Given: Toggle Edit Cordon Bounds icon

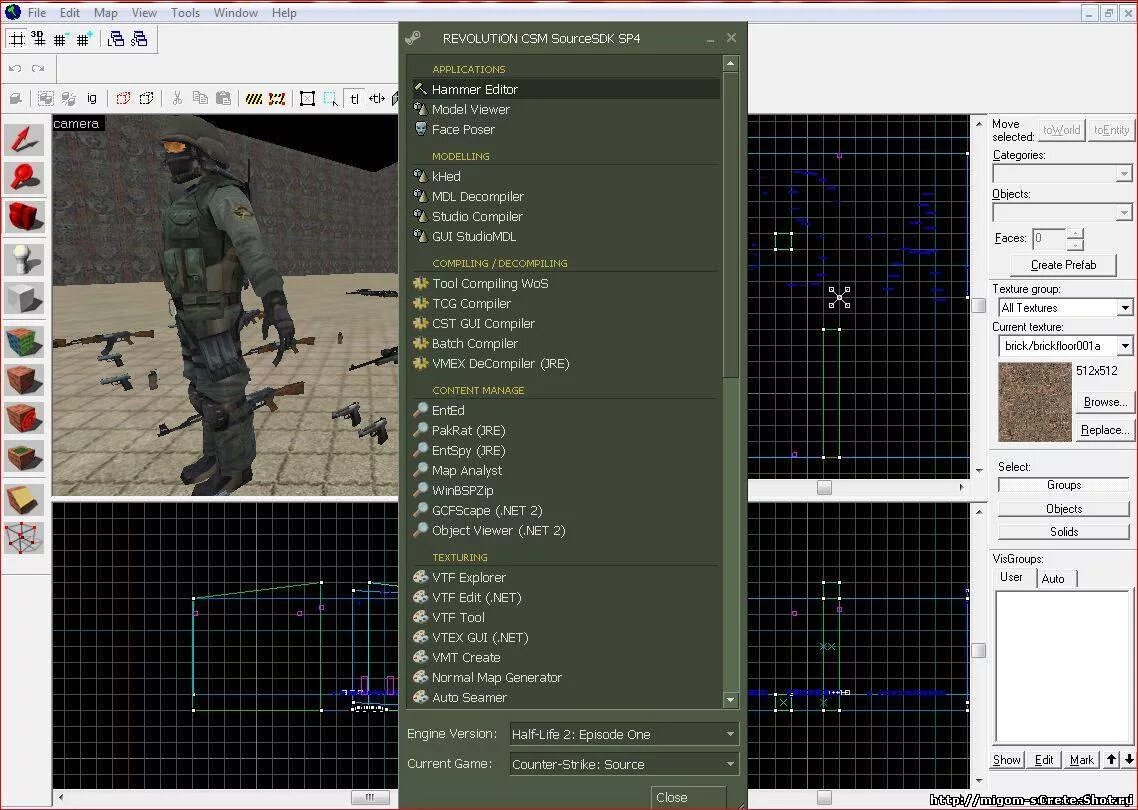Looking at the screenshot, I should pyautogui.click(x=277, y=98).
